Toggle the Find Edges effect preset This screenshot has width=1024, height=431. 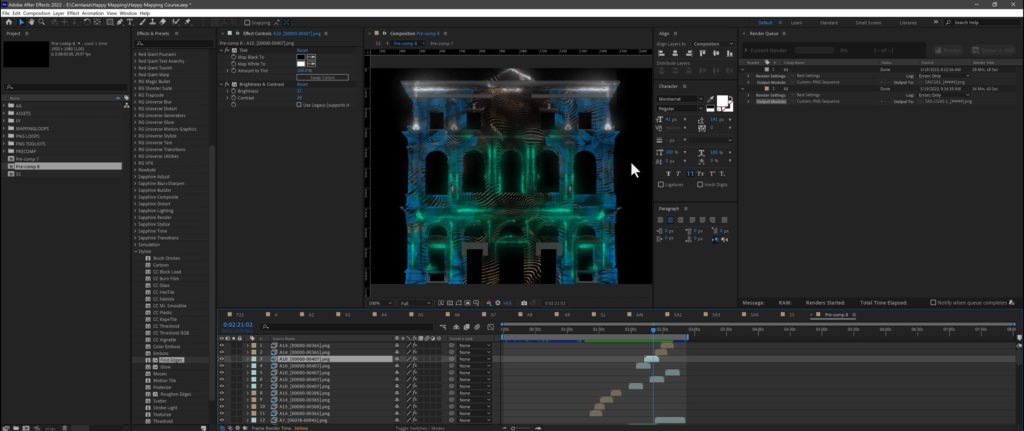(x=170, y=360)
